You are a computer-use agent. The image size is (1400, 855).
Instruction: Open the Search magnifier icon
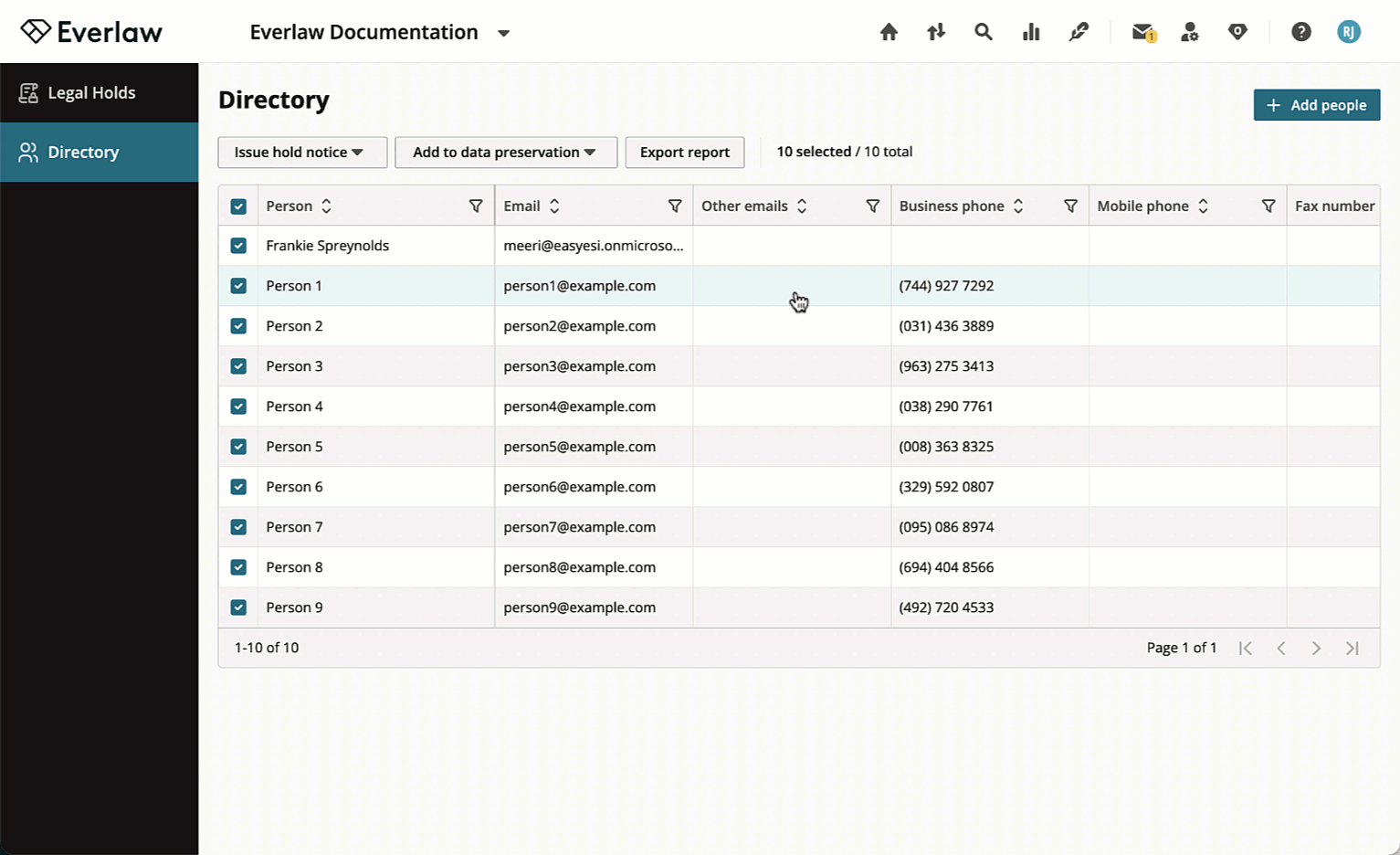click(984, 32)
